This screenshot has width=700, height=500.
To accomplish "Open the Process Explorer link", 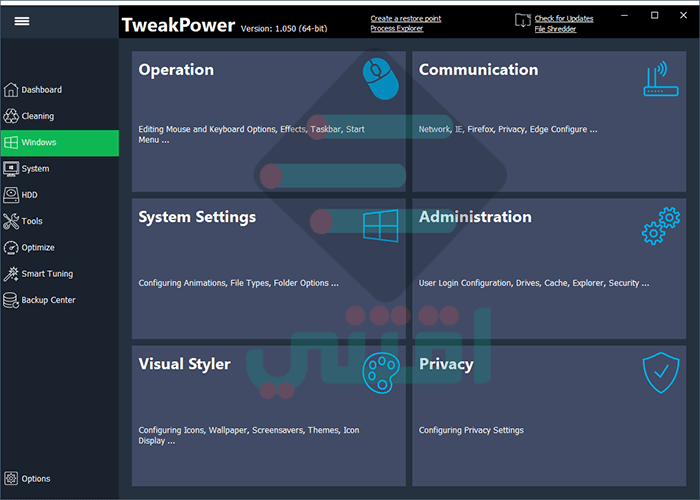I will [x=397, y=29].
